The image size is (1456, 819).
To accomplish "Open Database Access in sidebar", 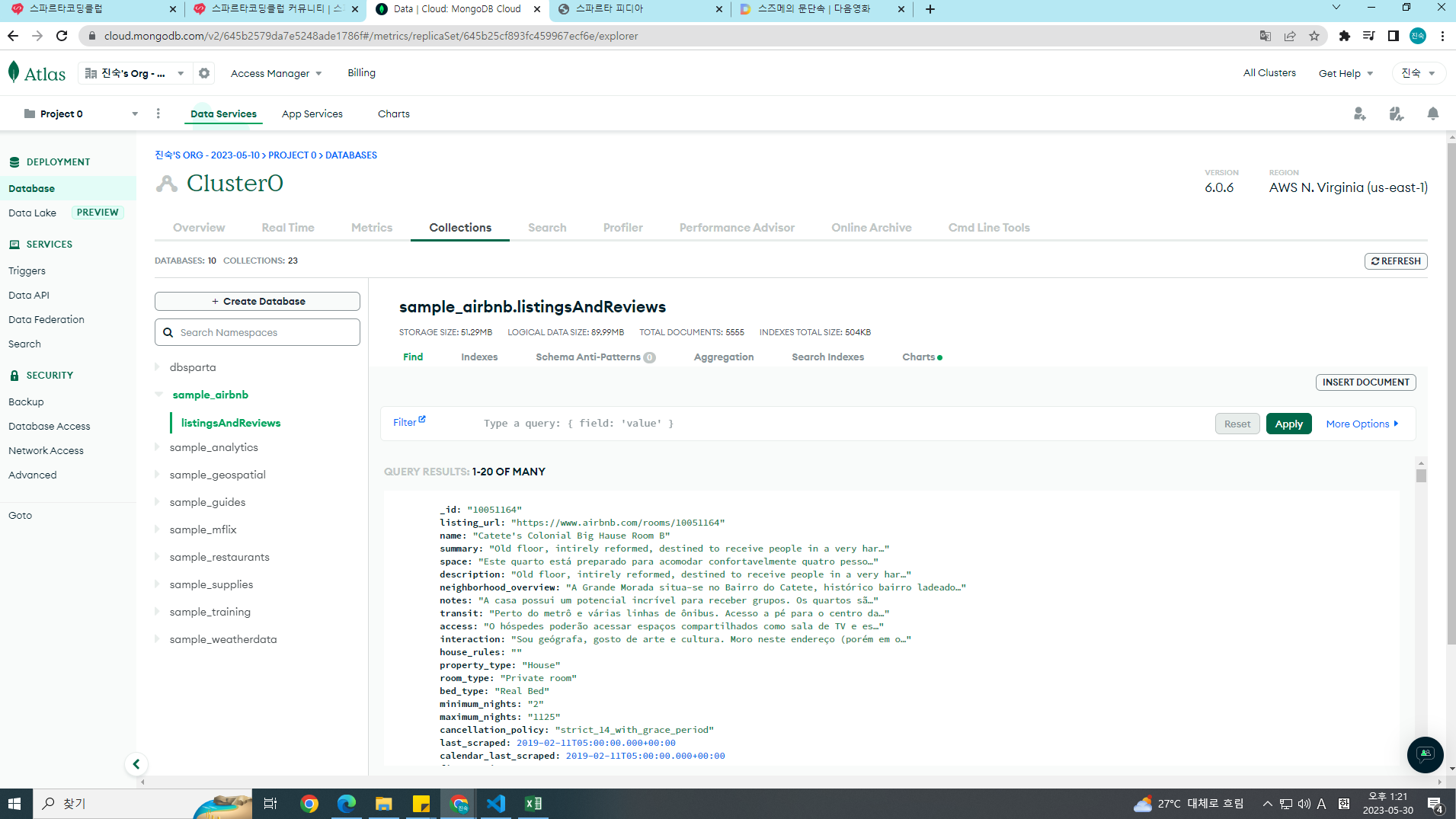I will 50,426.
